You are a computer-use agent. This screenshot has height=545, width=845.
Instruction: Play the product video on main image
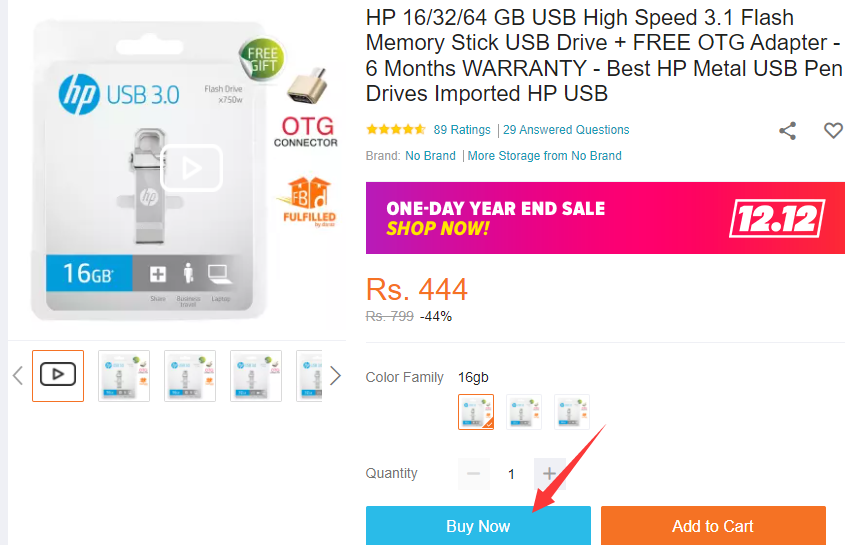192,168
